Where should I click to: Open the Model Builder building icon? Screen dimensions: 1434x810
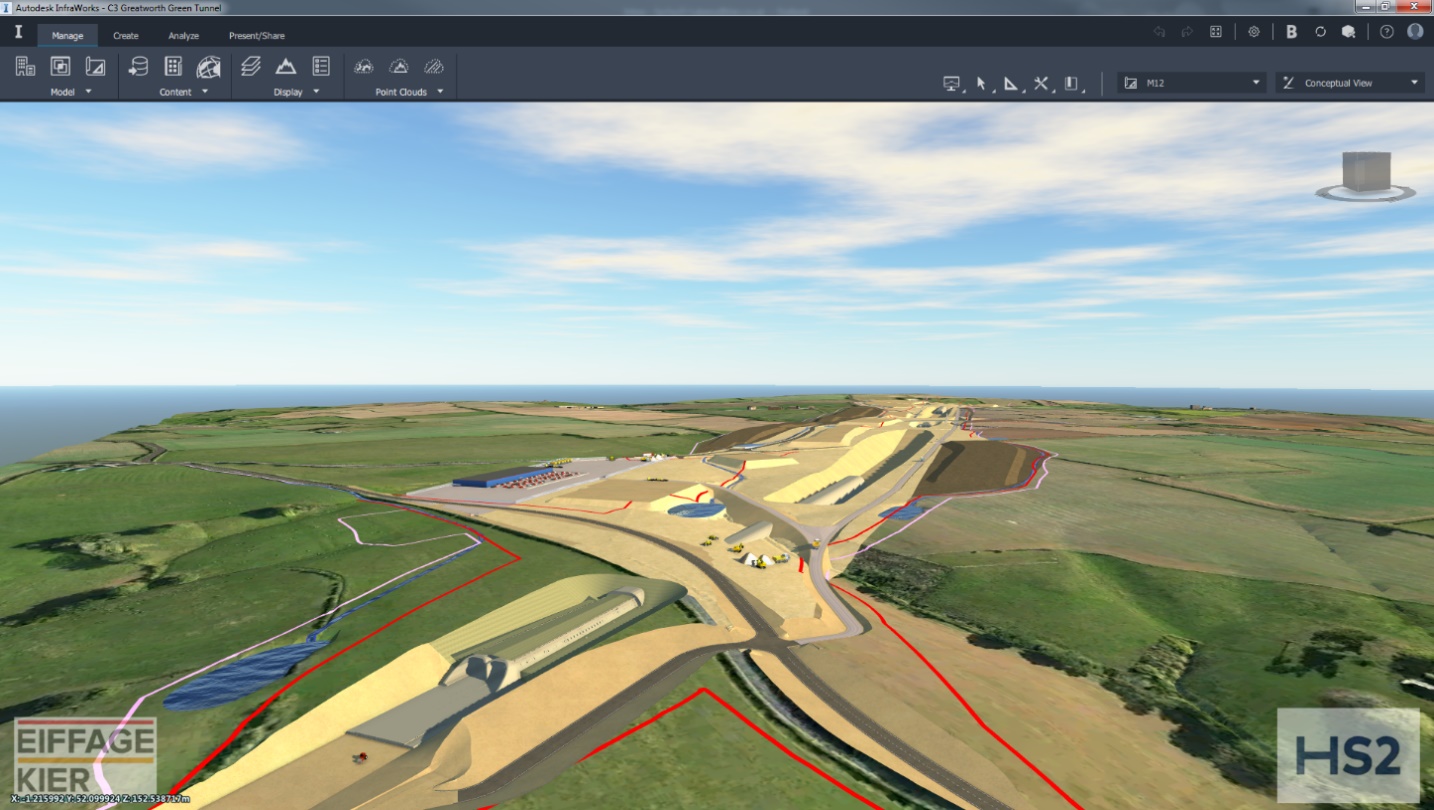[25, 67]
